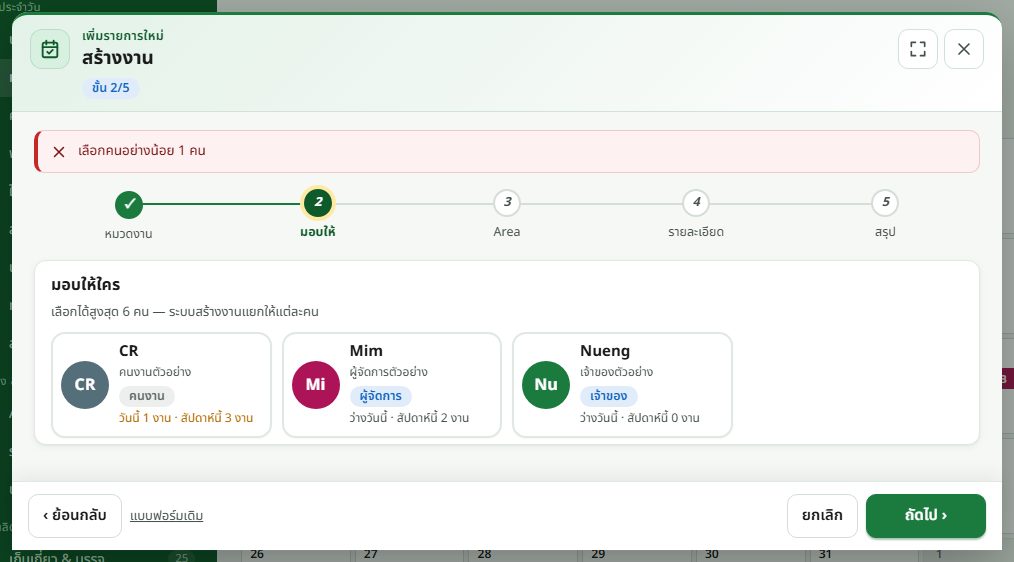The width and height of the screenshot is (1014, 562).
Task: Open the แบบฟอร์มเดิม link
Action: (x=167, y=516)
